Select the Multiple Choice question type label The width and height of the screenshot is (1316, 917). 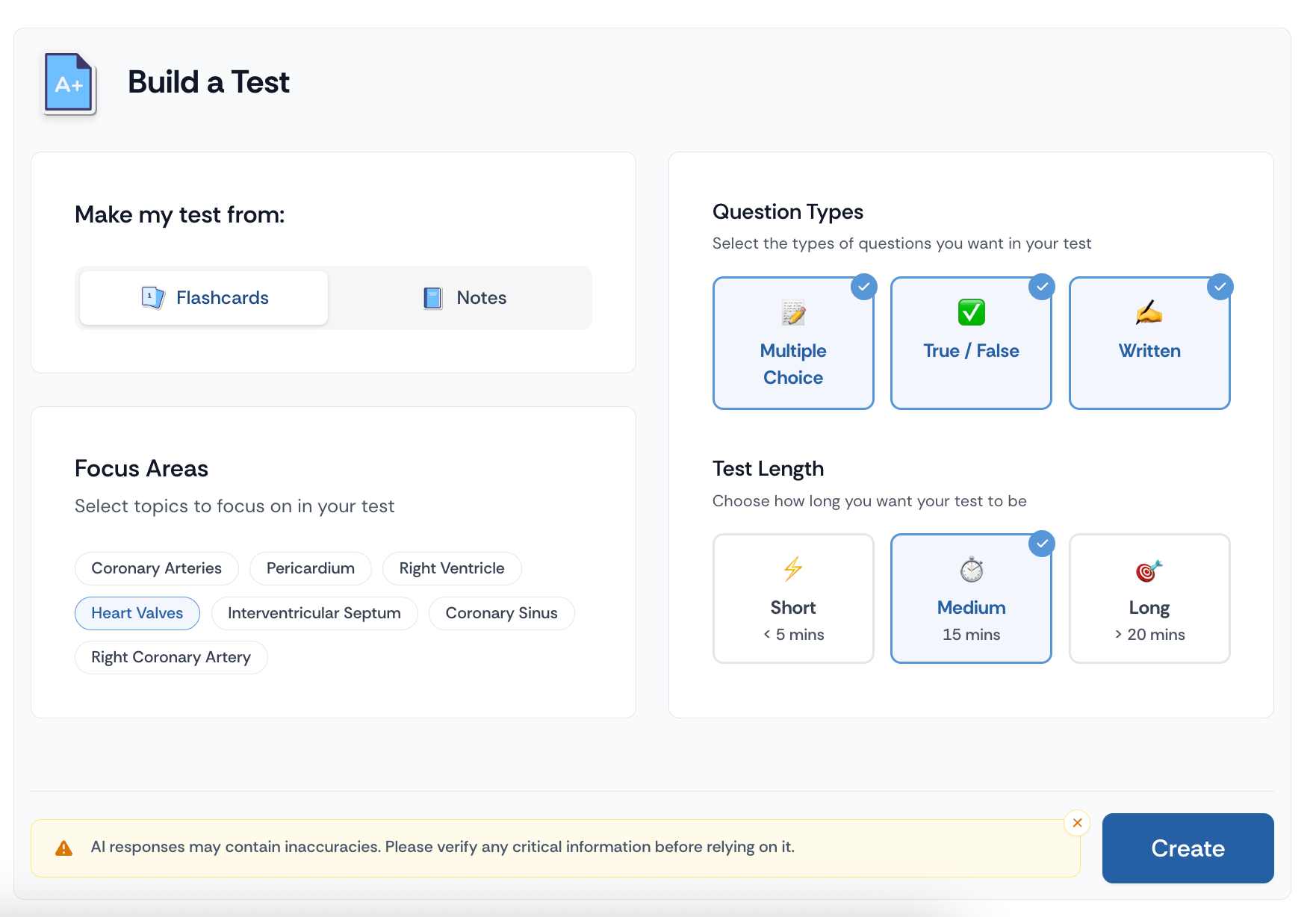tap(793, 364)
